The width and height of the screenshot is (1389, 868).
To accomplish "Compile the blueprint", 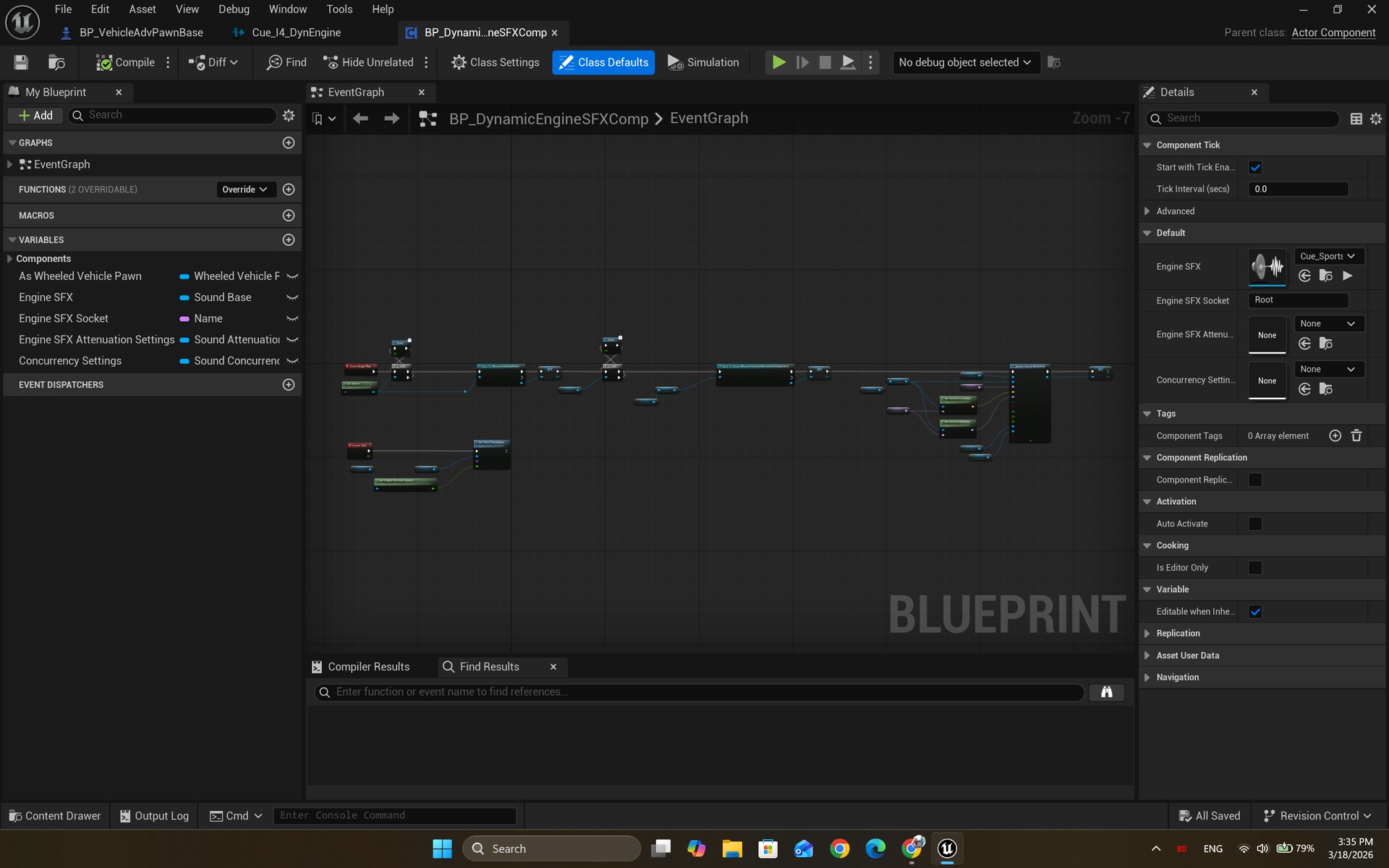I will 125,62.
